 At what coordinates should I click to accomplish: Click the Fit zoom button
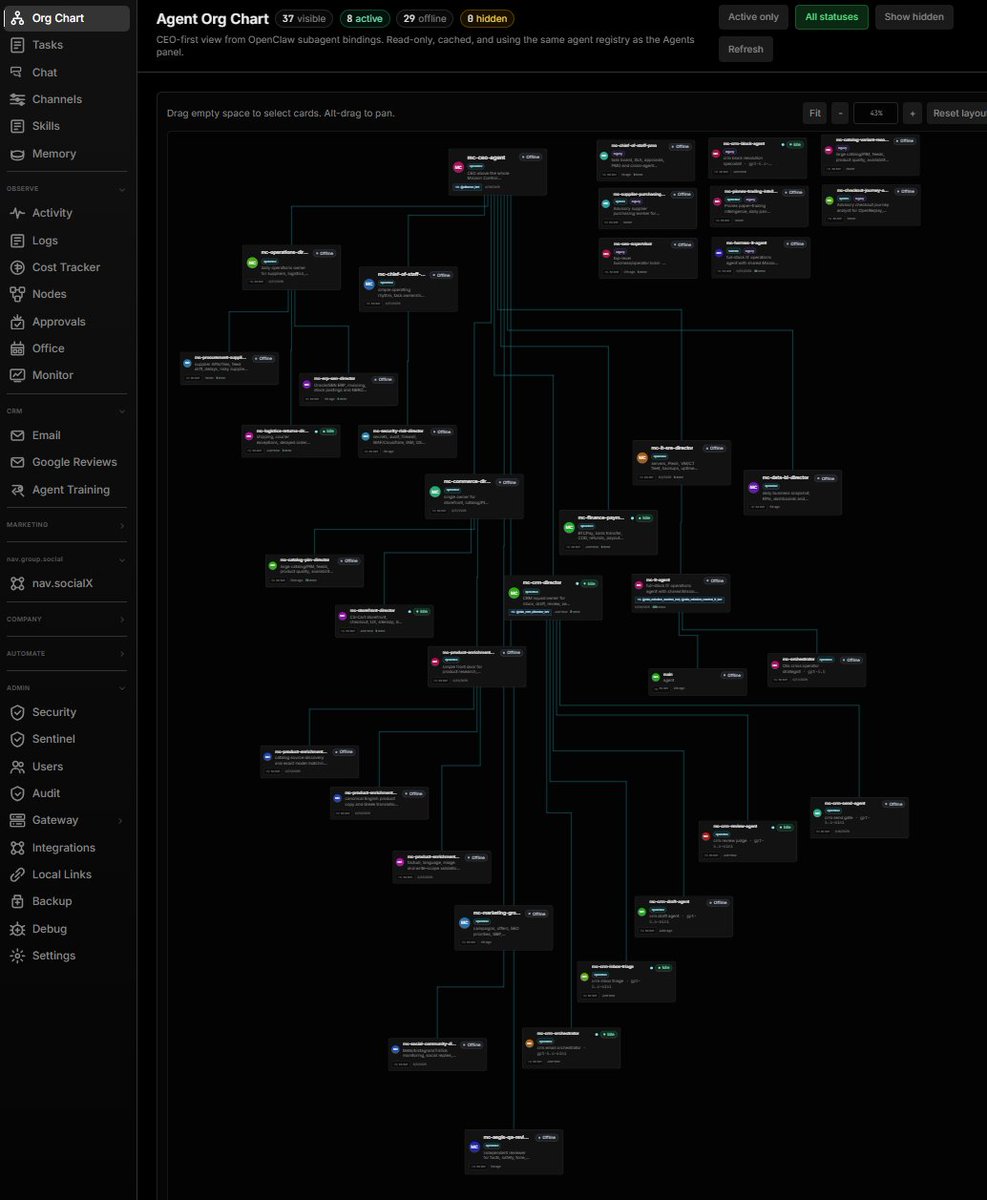[815, 113]
